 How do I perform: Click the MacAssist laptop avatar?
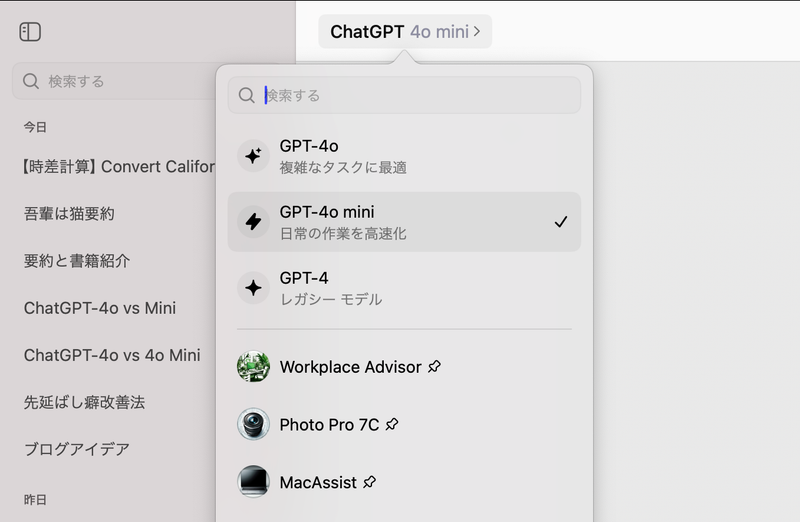point(253,482)
